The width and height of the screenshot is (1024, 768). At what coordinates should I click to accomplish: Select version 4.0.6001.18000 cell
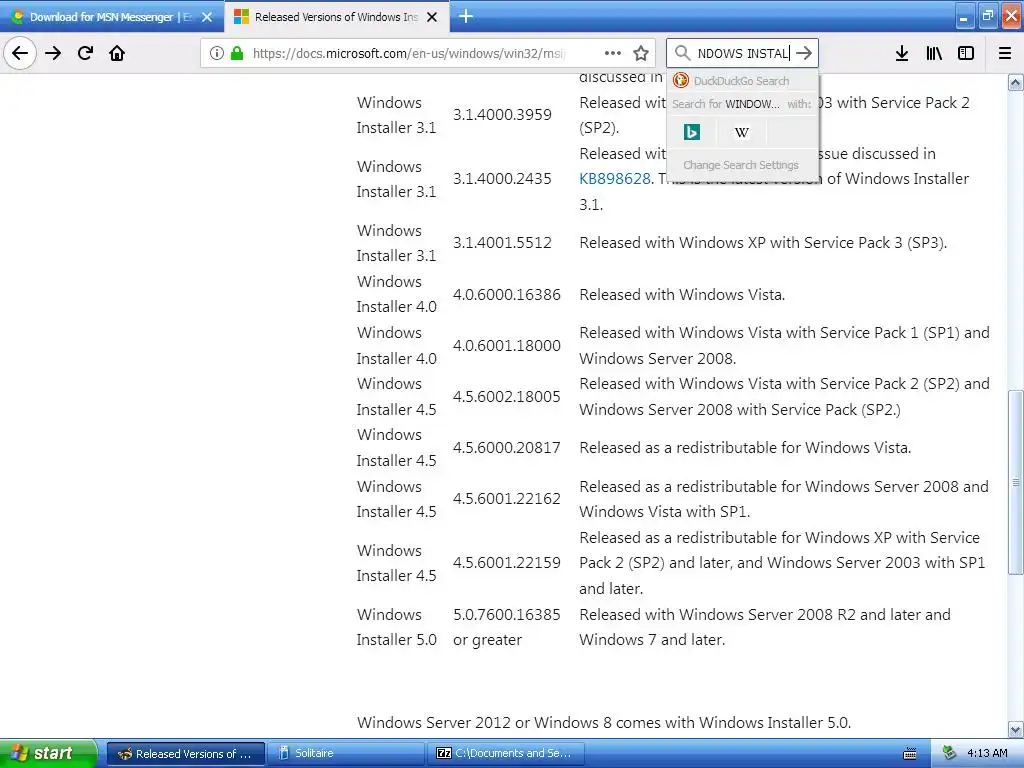tap(507, 345)
